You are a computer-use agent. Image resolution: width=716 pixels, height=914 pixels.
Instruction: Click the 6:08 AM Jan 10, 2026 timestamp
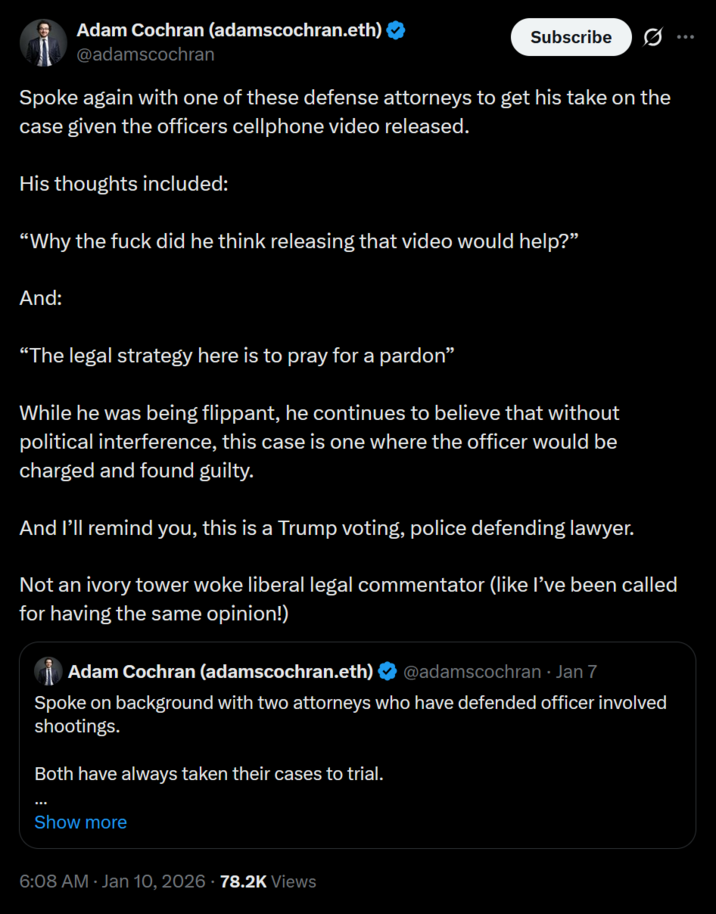111,881
